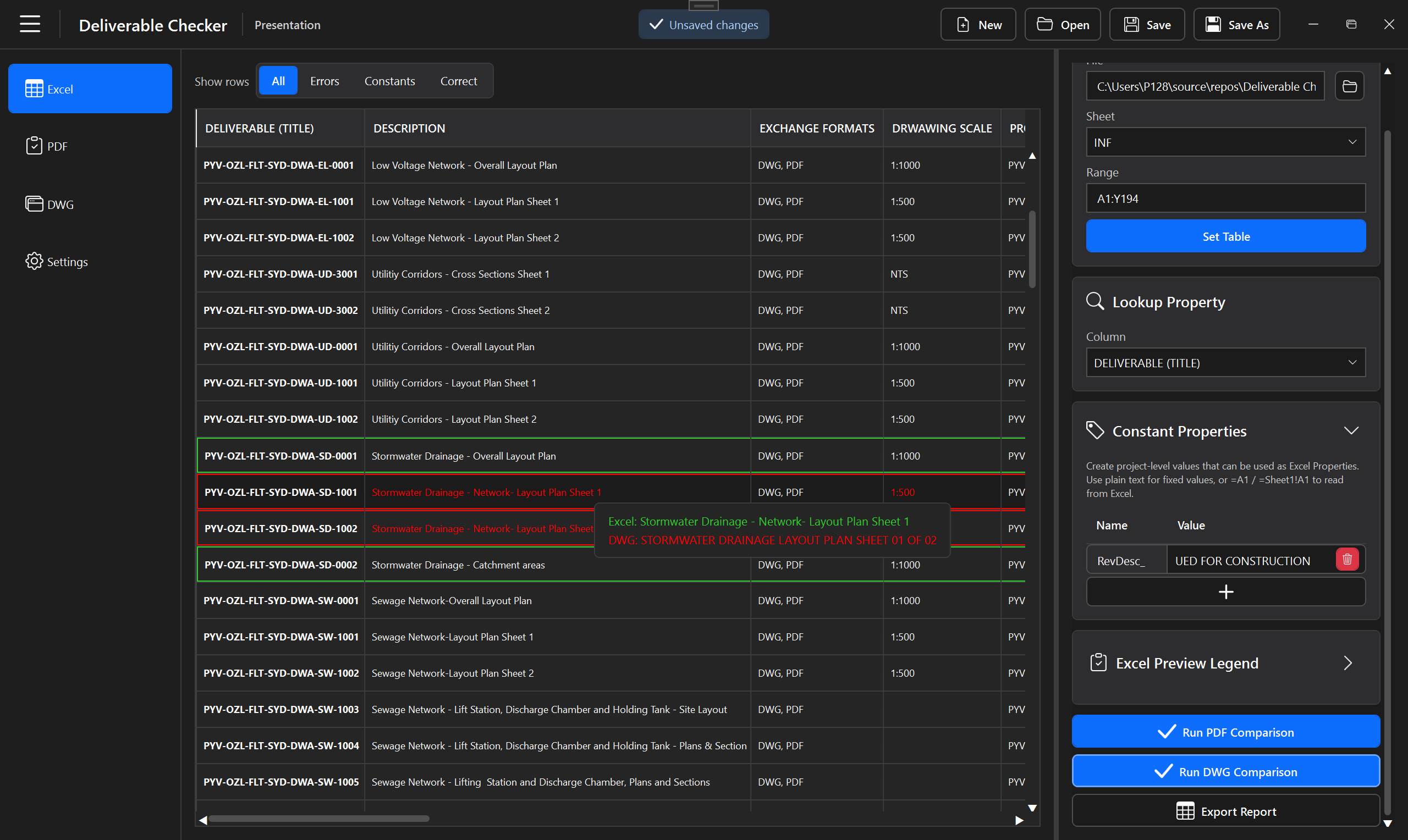Click the Unsaved changes indicator
Screen dimensions: 1408x840
[703, 24]
